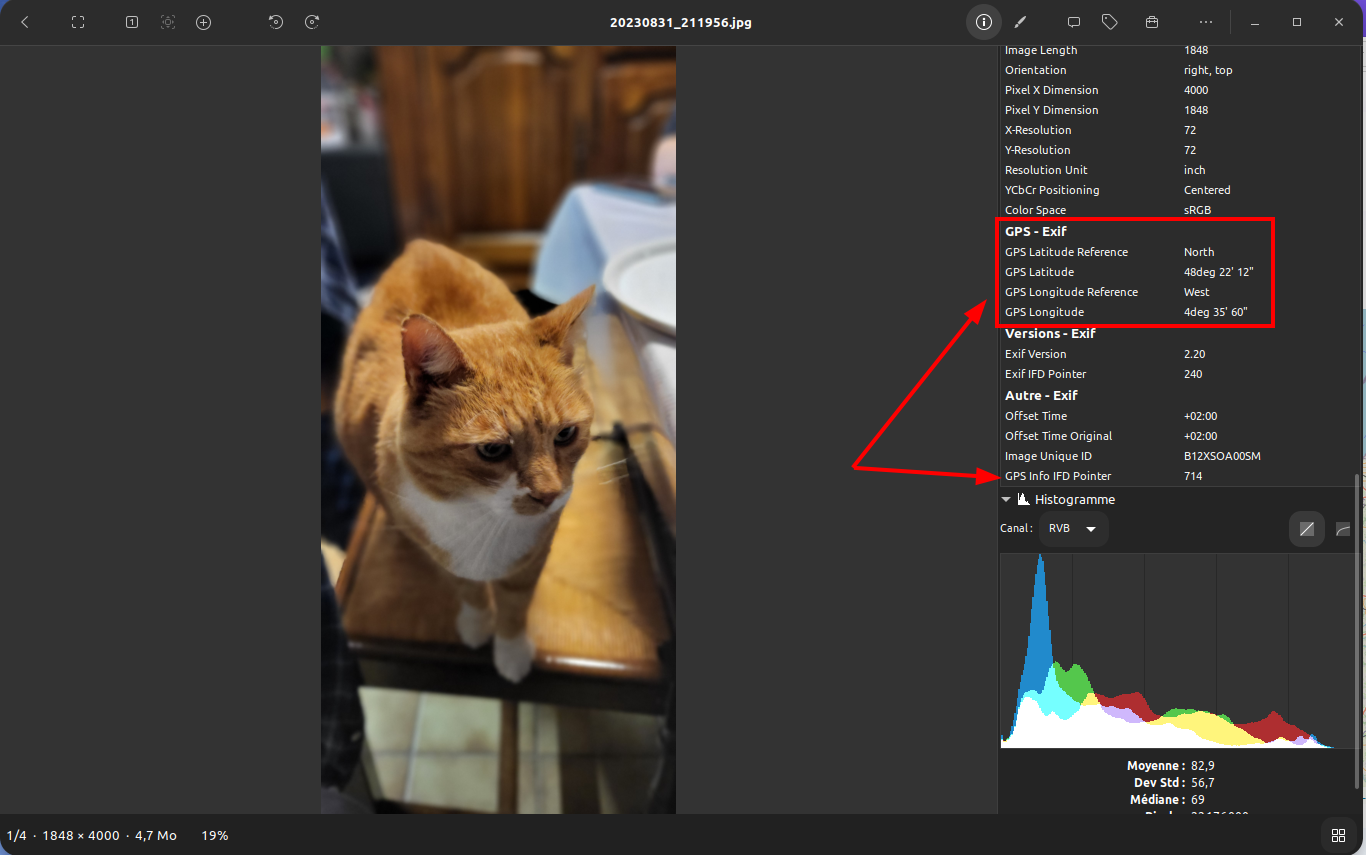Enter fullscreen mode
The height and width of the screenshot is (855, 1366).
78,22
